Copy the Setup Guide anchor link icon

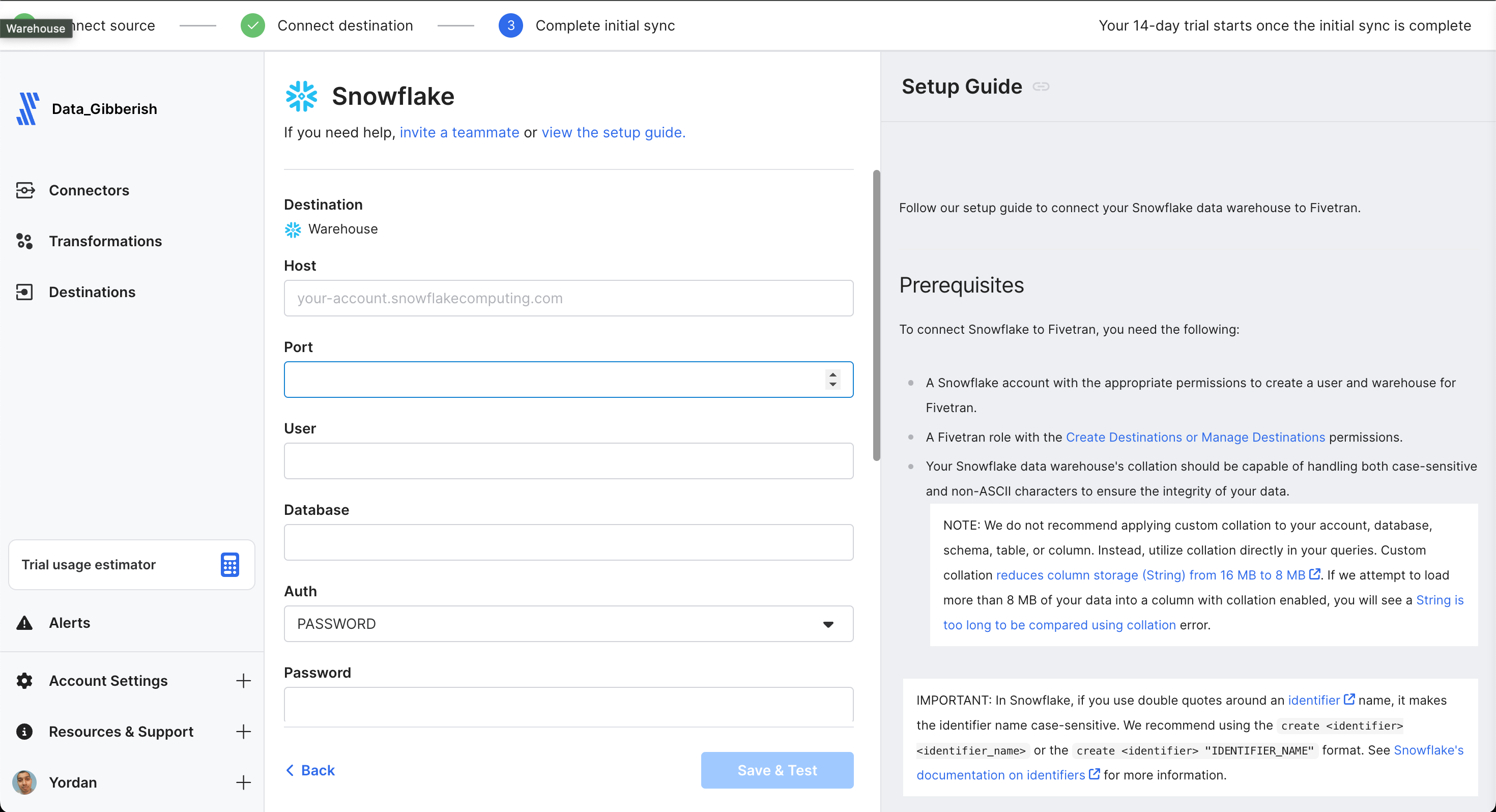[1041, 86]
